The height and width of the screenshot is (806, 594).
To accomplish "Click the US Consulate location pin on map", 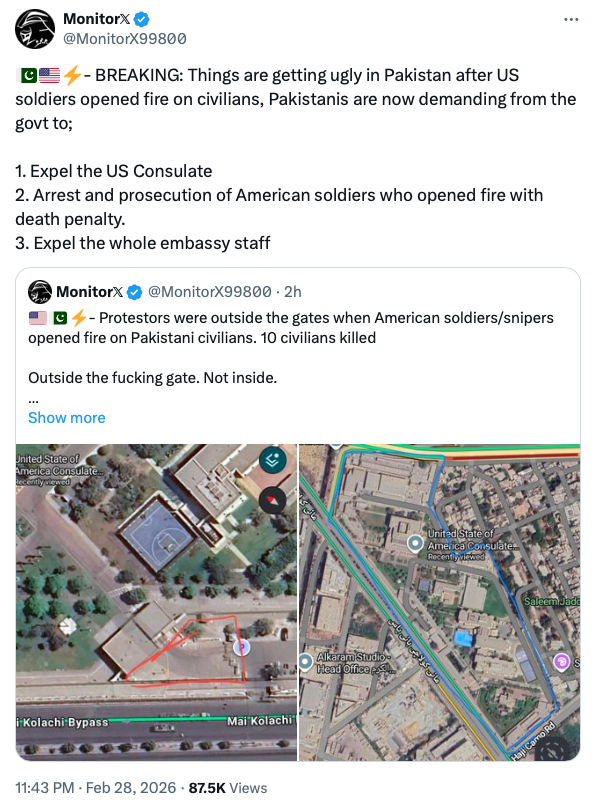I will pyautogui.click(x=415, y=543).
